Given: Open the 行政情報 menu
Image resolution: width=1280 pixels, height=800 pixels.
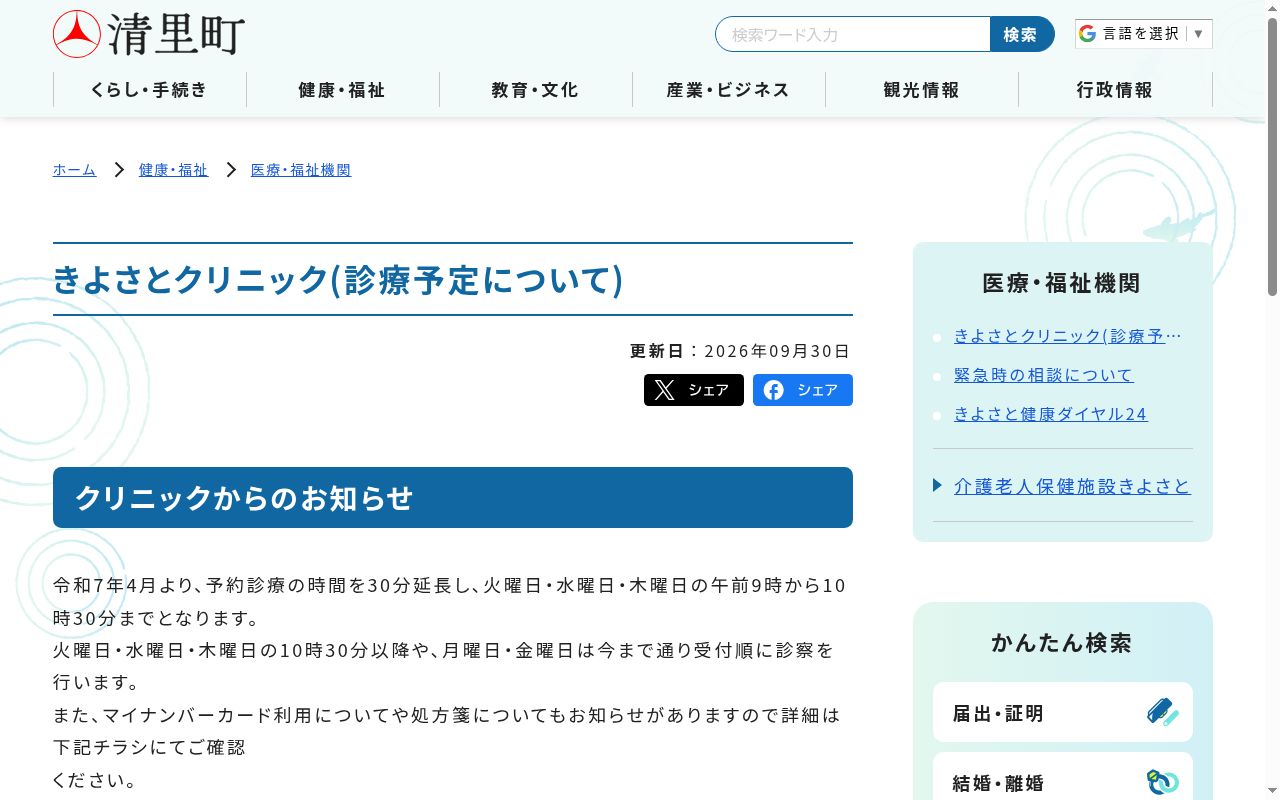Looking at the screenshot, I should coord(1115,90).
